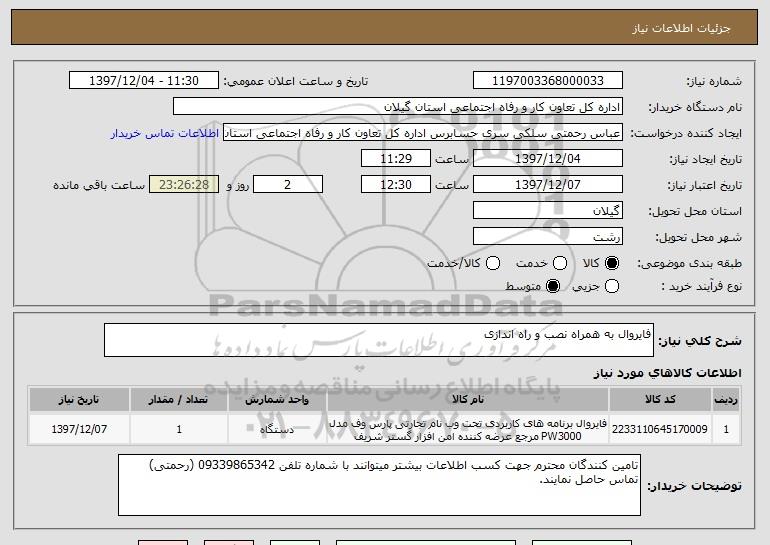Click the creation date field 1397/12/04
The image size is (770, 545).
click(x=548, y=159)
